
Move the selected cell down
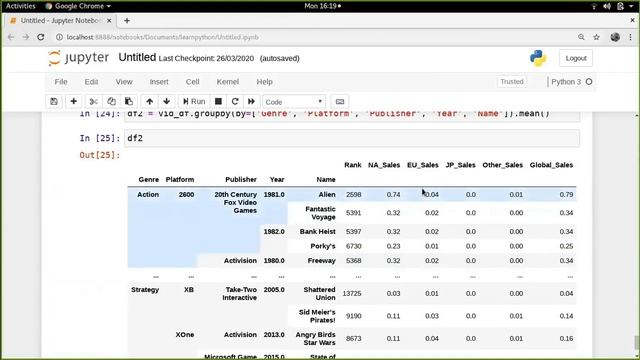click(167, 102)
